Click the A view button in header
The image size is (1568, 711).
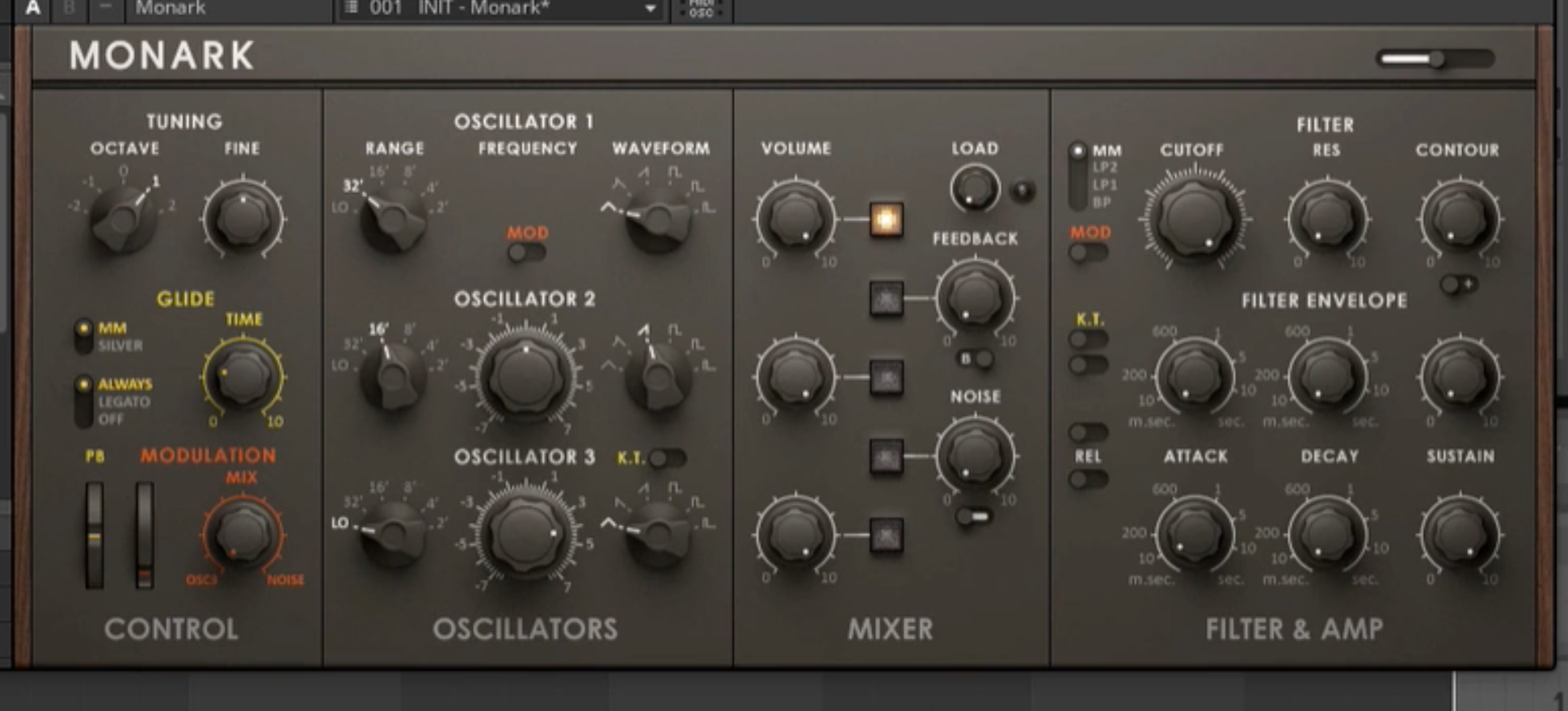[x=32, y=8]
